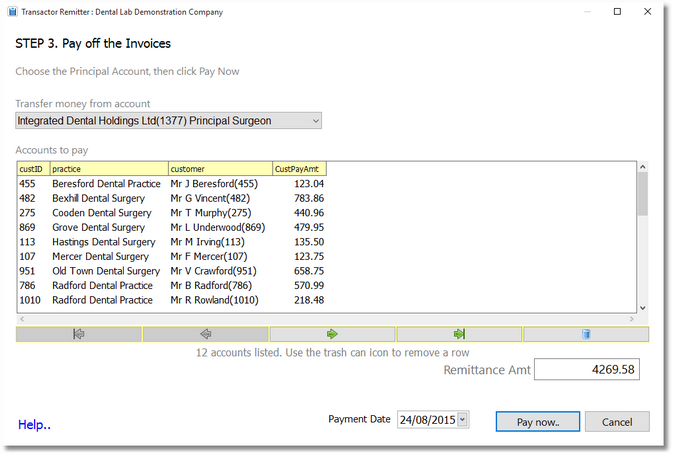Click the Cancel button
This screenshot has width=673, height=455.
point(617,422)
